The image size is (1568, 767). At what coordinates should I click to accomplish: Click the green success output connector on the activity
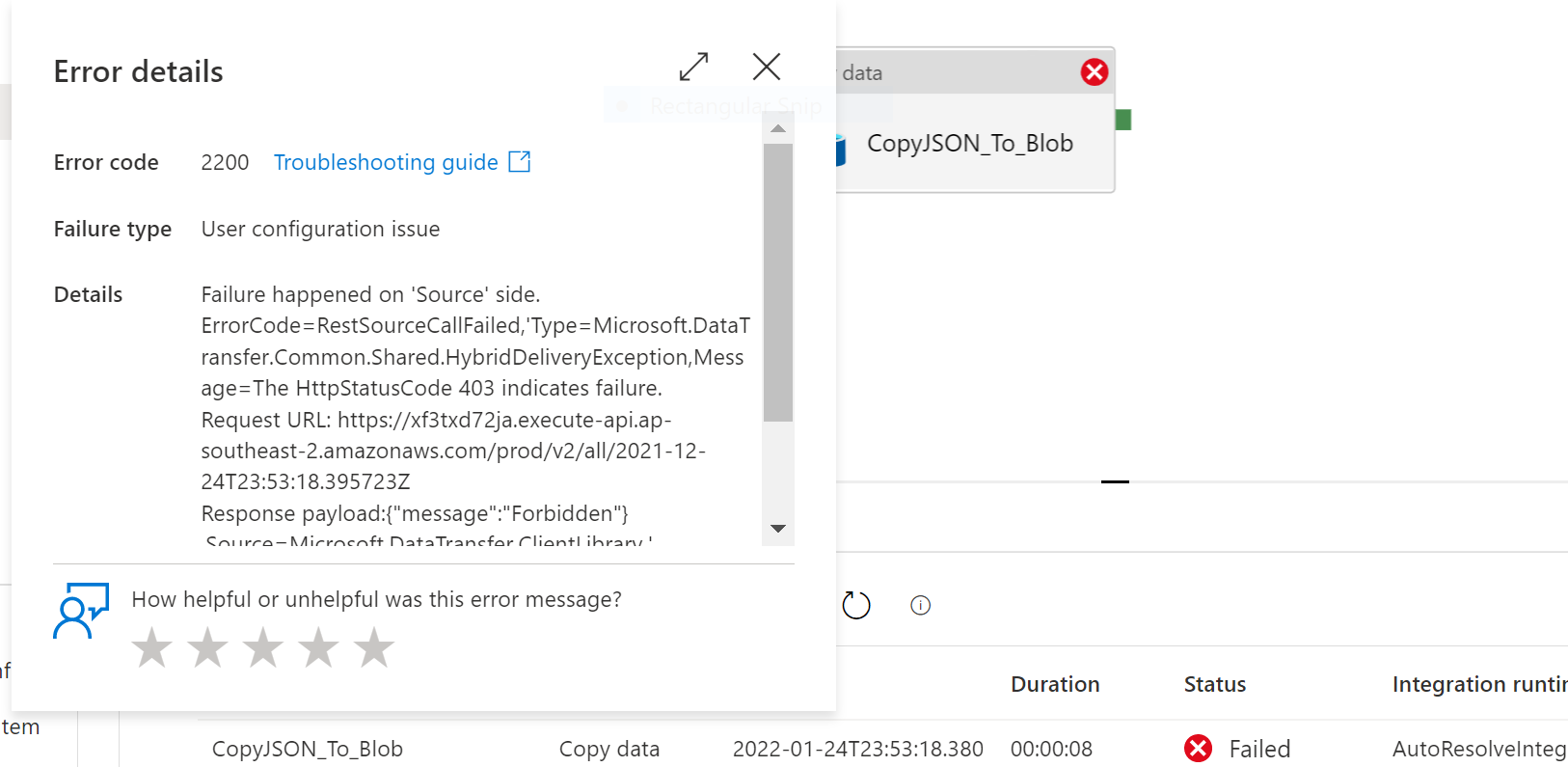(x=1123, y=120)
